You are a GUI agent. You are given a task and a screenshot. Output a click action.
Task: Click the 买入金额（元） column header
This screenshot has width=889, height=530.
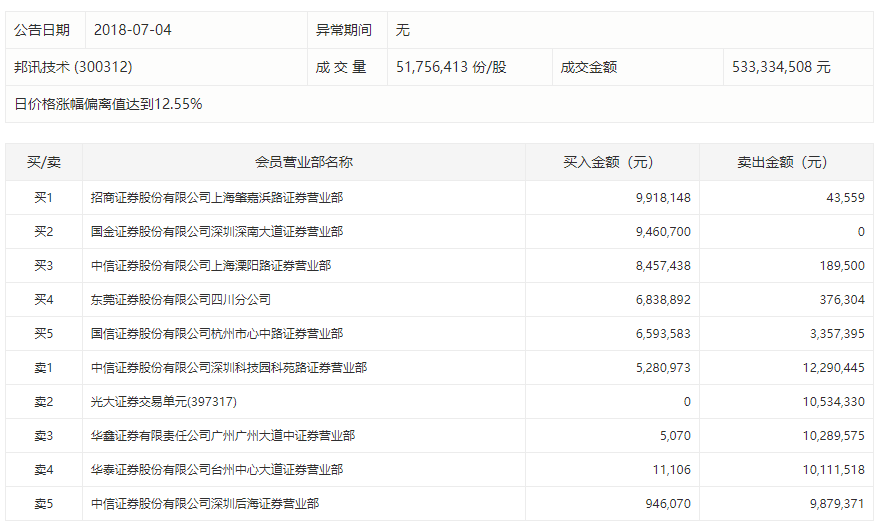point(612,162)
